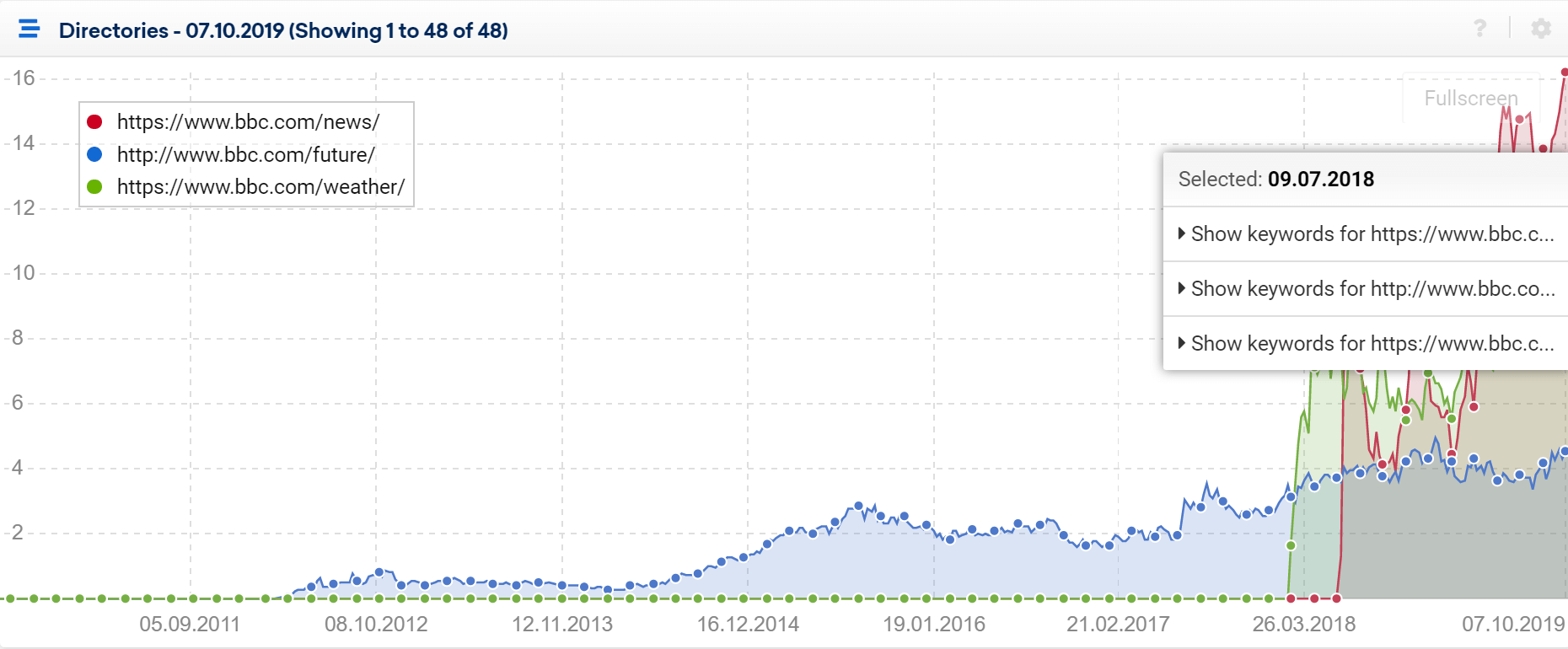The width and height of the screenshot is (1568, 649).
Task: Click the 19.01.2016 x-axis date label
Action: 934,625
